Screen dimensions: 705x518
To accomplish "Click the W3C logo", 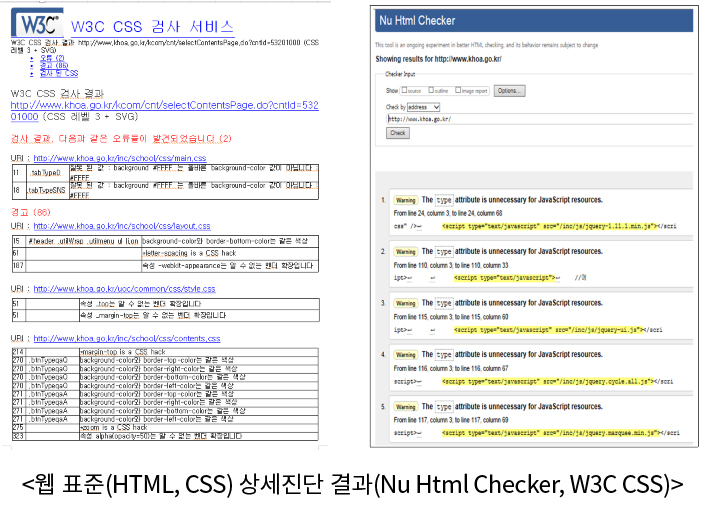I will click(37, 23).
